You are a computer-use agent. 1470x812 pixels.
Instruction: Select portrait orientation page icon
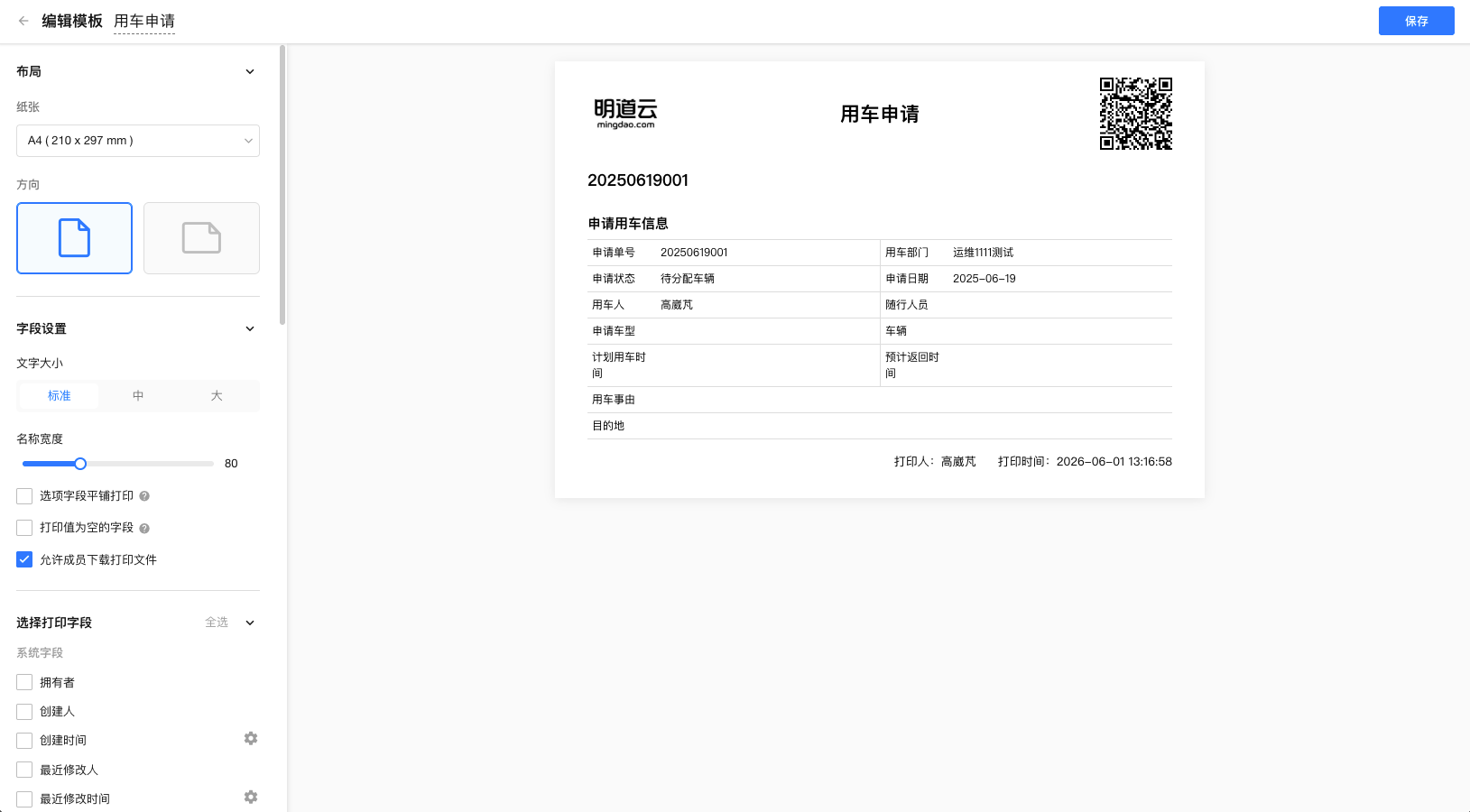pyautogui.click(x=74, y=238)
